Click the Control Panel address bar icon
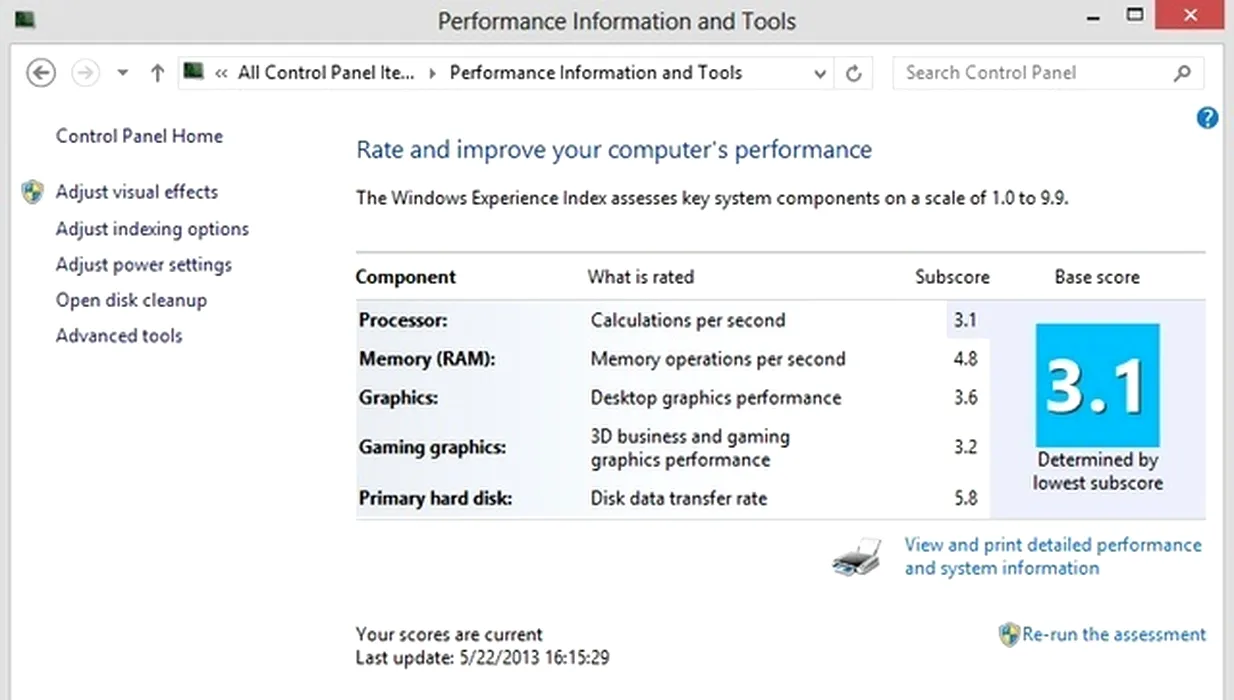 194,72
